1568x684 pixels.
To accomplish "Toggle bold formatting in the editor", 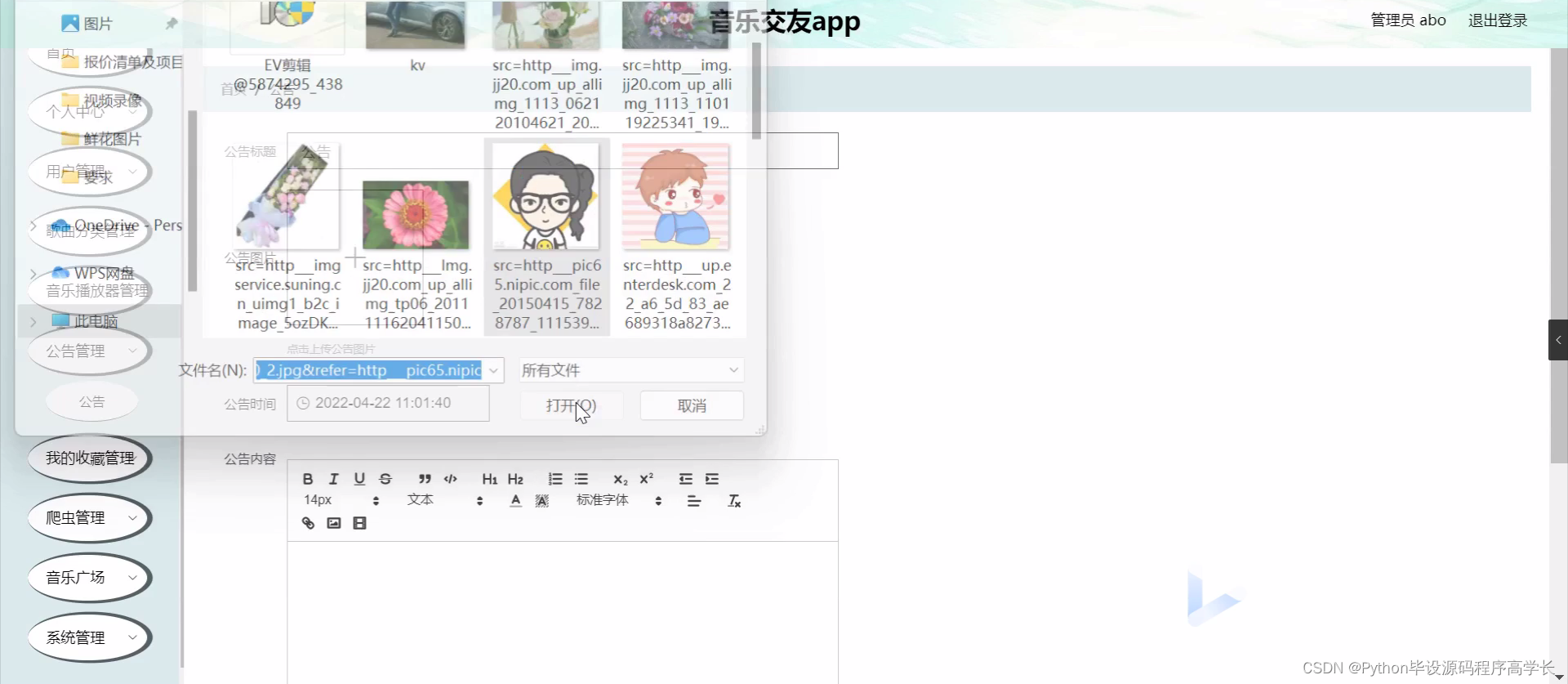I will [x=308, y=479].
